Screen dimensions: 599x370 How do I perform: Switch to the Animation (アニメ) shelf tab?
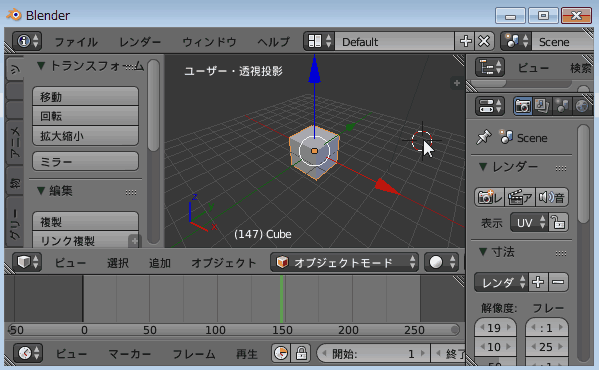click(15, 143)
